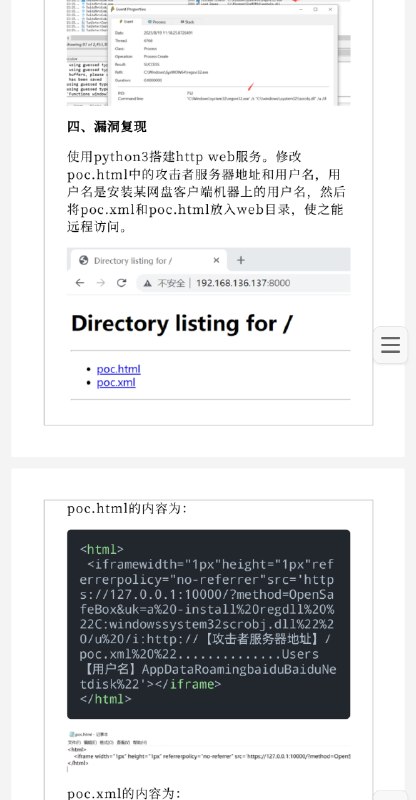Viewport: 416px width, 800px height.
Task: Close the Directory listing browser tab
Action: coord(216,260)
